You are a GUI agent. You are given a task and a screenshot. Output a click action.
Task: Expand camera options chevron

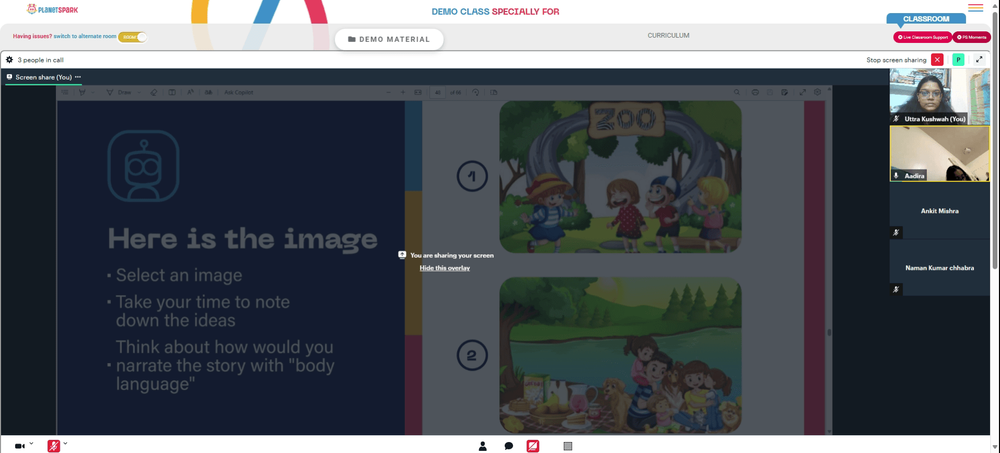(31, 443)
